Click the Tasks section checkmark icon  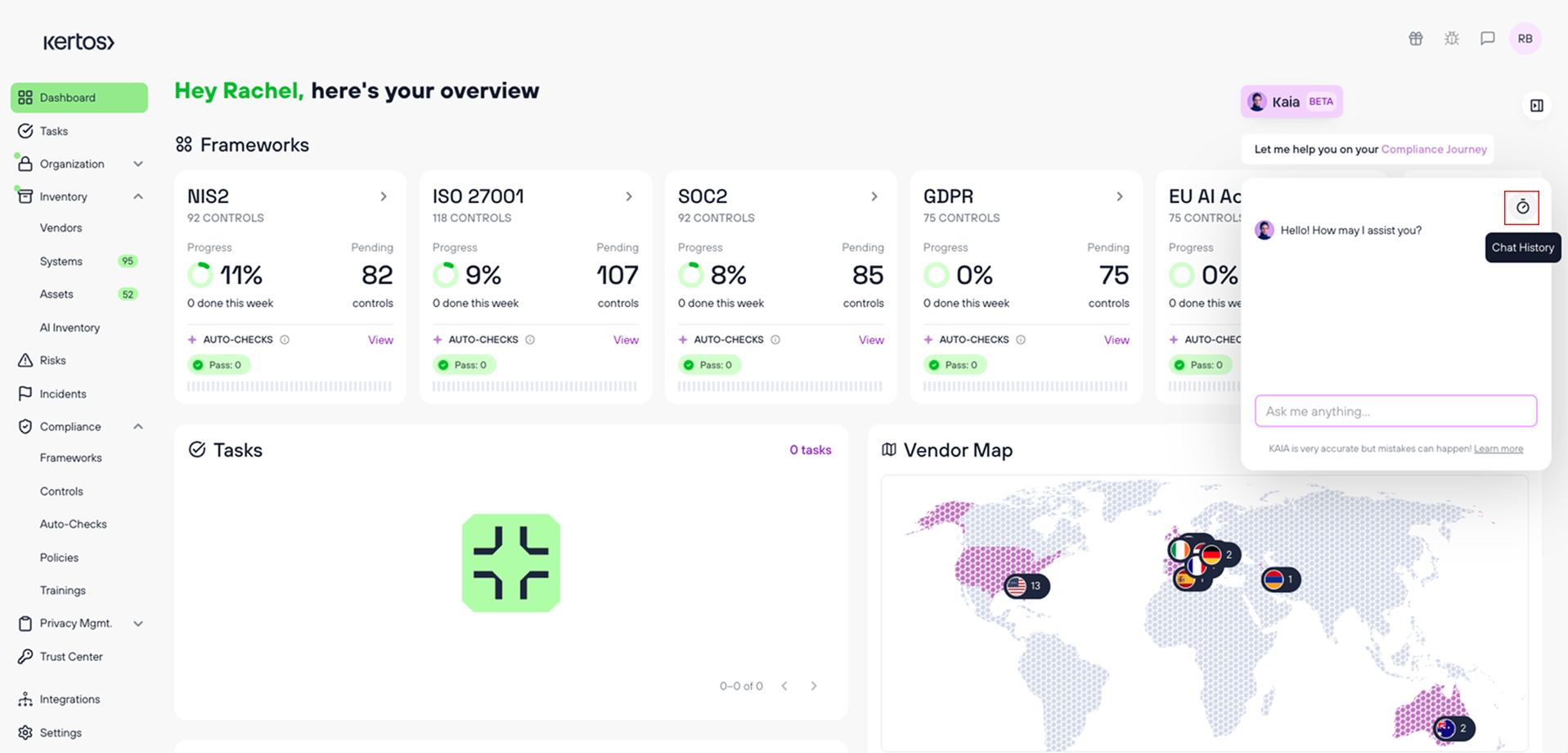[x=197, y=449]
